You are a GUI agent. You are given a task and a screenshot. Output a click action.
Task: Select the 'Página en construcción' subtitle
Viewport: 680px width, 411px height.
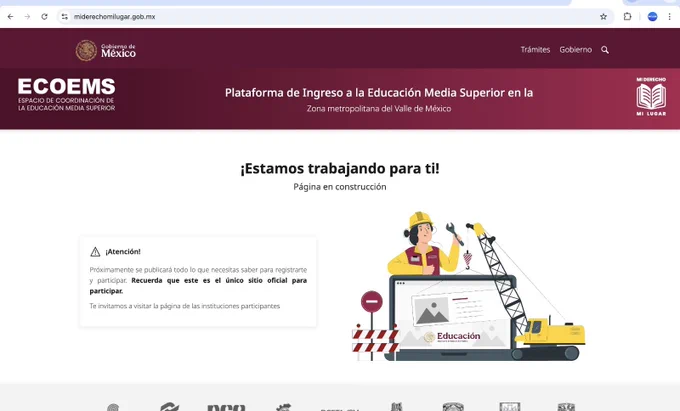point(340,187)
